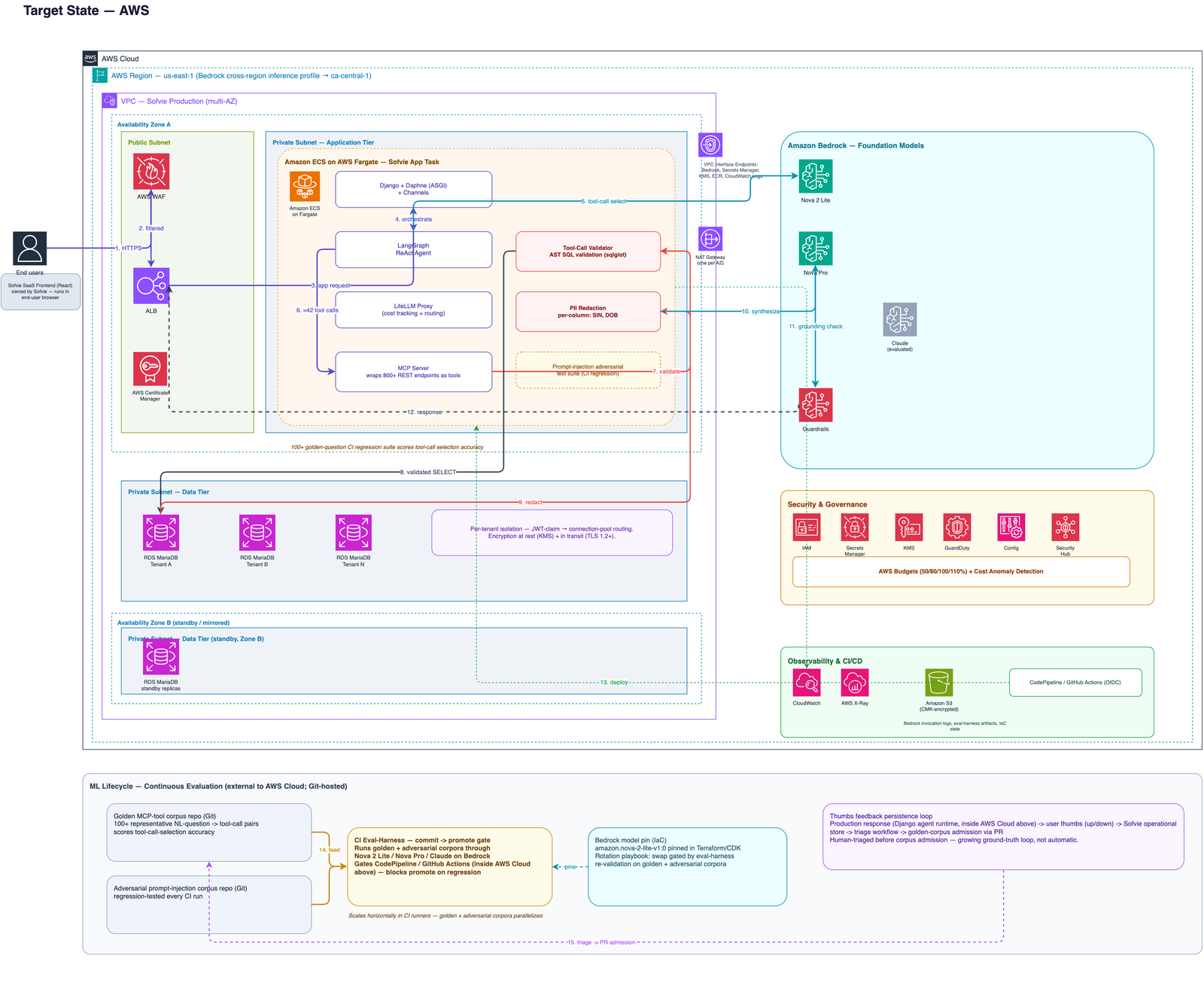Select the LiteLLM Proxy box
Viewport: 1204px width, 989px height.
[413, 309]
